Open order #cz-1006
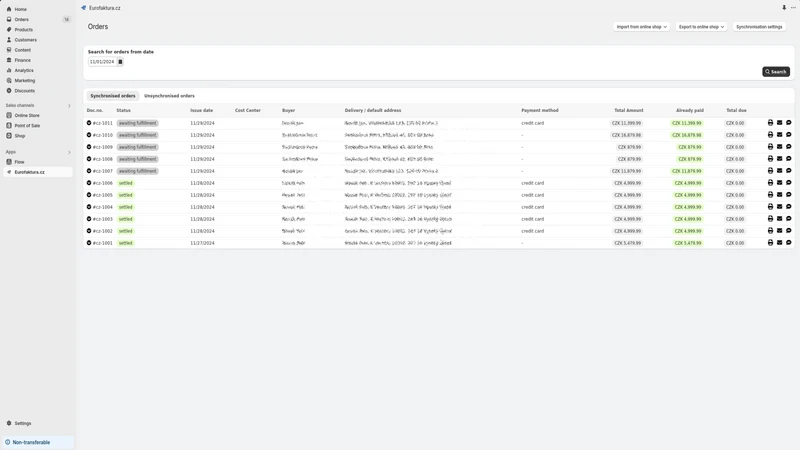Image resolution: width=800 pixels, height=450 pixels. click(103, 183)
